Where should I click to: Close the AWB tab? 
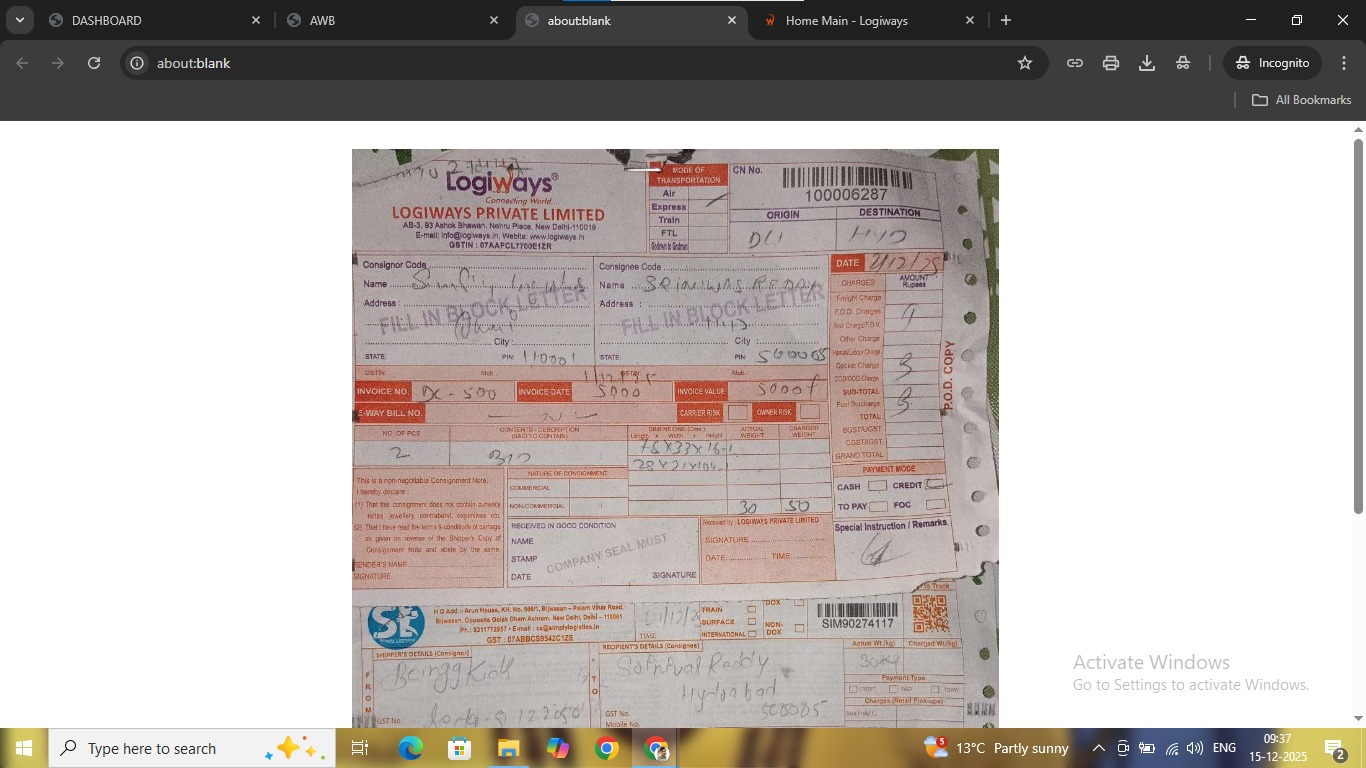(x=494, y=20)
